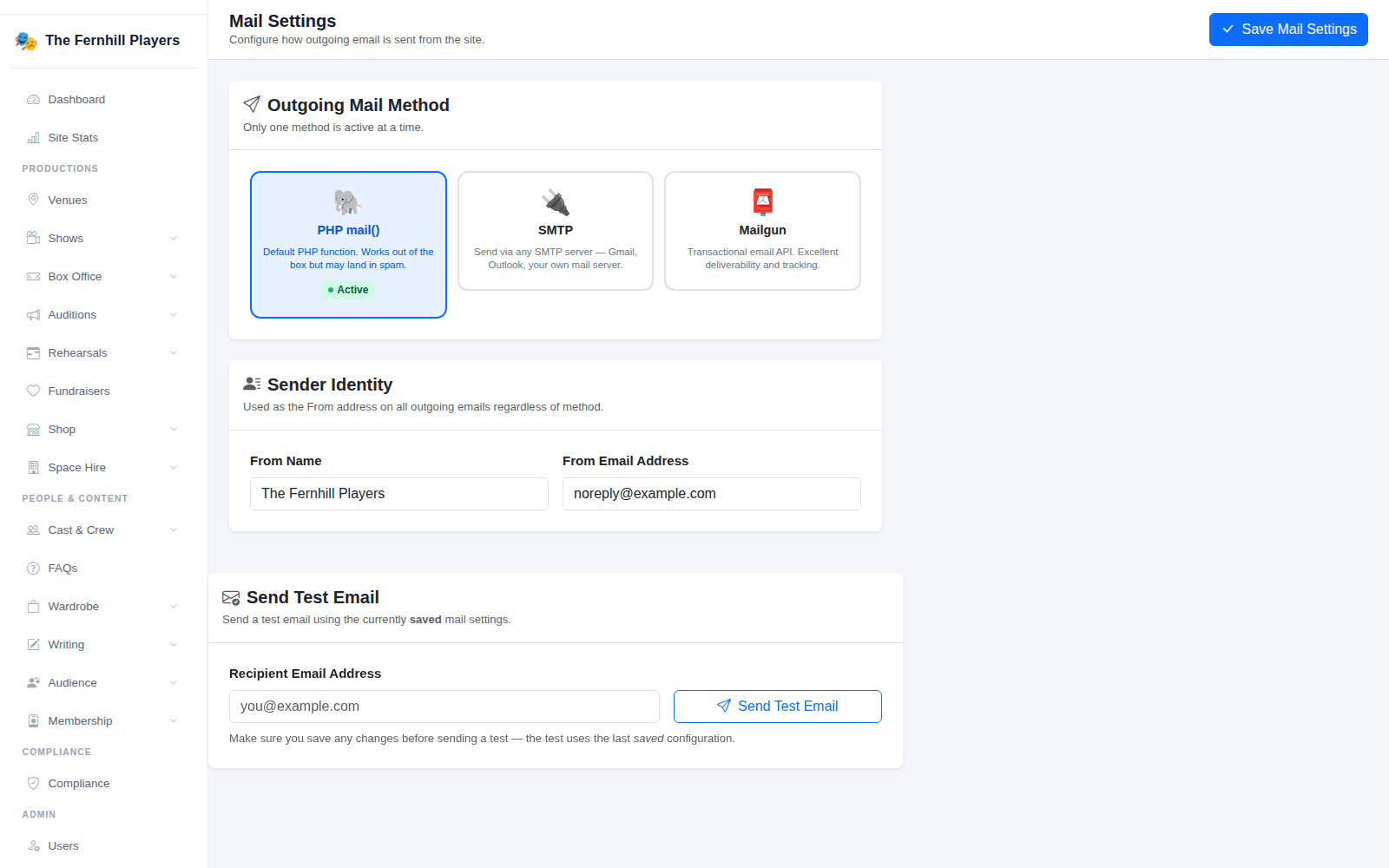Expand the Membership submenu chevron

tap(174, 721)
